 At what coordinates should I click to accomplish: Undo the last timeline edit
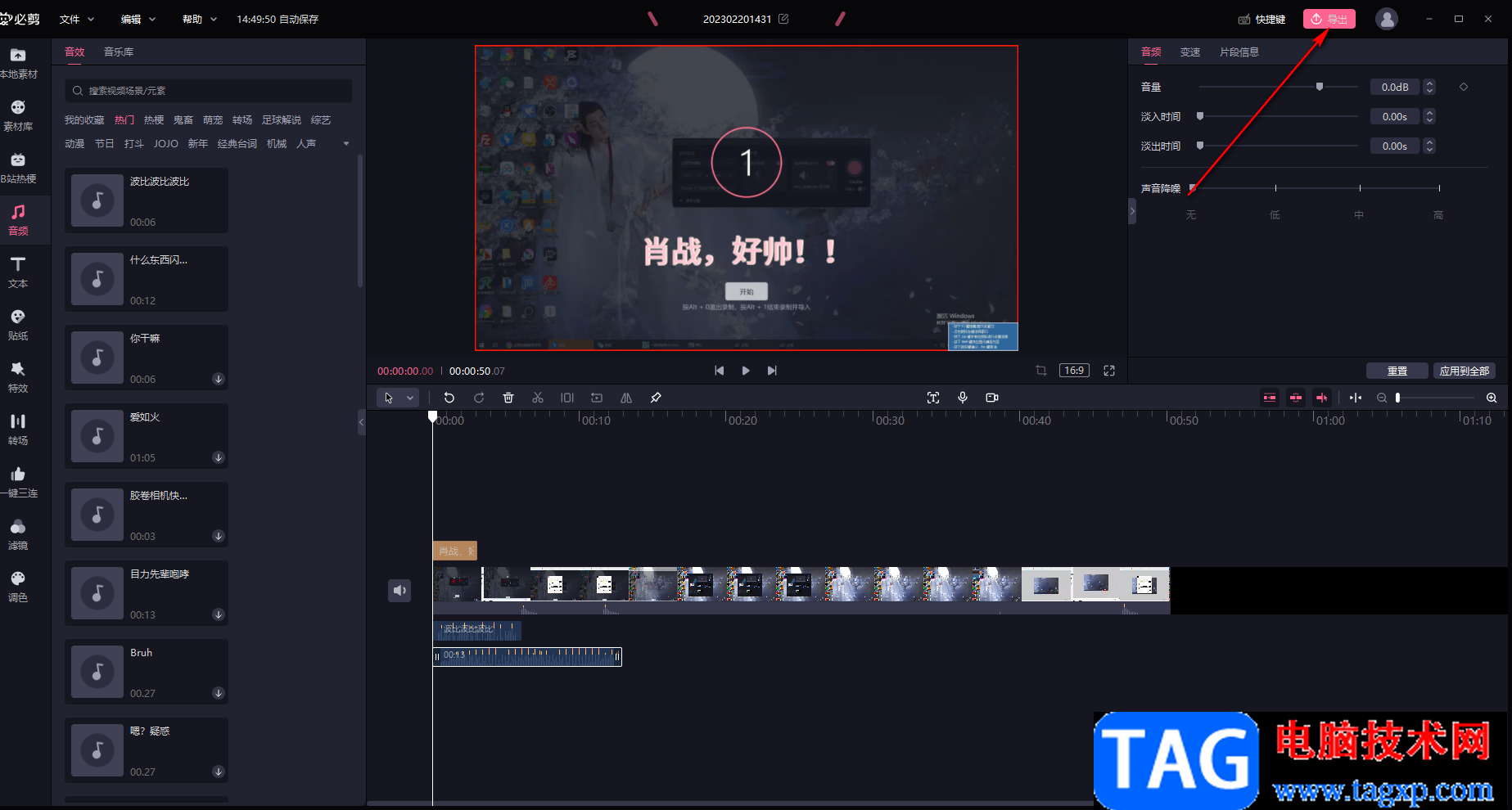tap(449, 398)
